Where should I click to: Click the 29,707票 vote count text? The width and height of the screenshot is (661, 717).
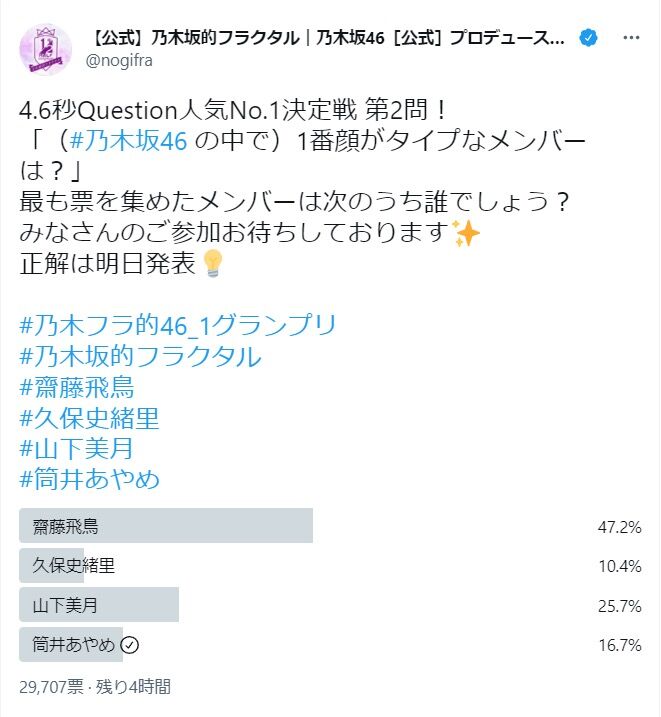point(55,687)
